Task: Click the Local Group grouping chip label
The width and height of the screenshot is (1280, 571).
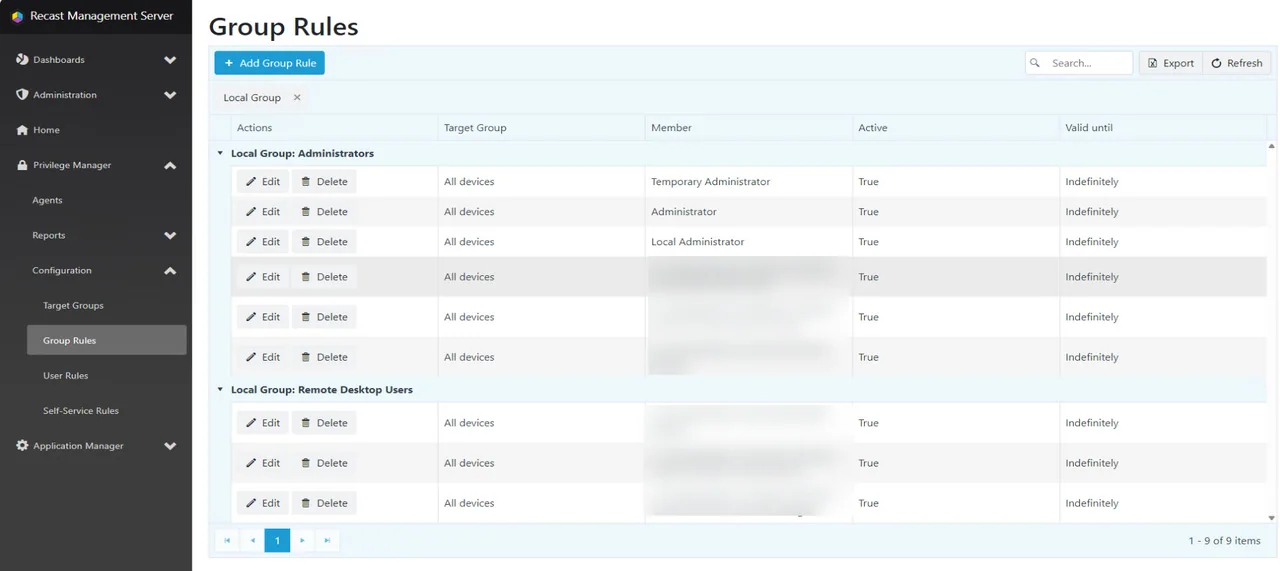Action: click(252, 98)
